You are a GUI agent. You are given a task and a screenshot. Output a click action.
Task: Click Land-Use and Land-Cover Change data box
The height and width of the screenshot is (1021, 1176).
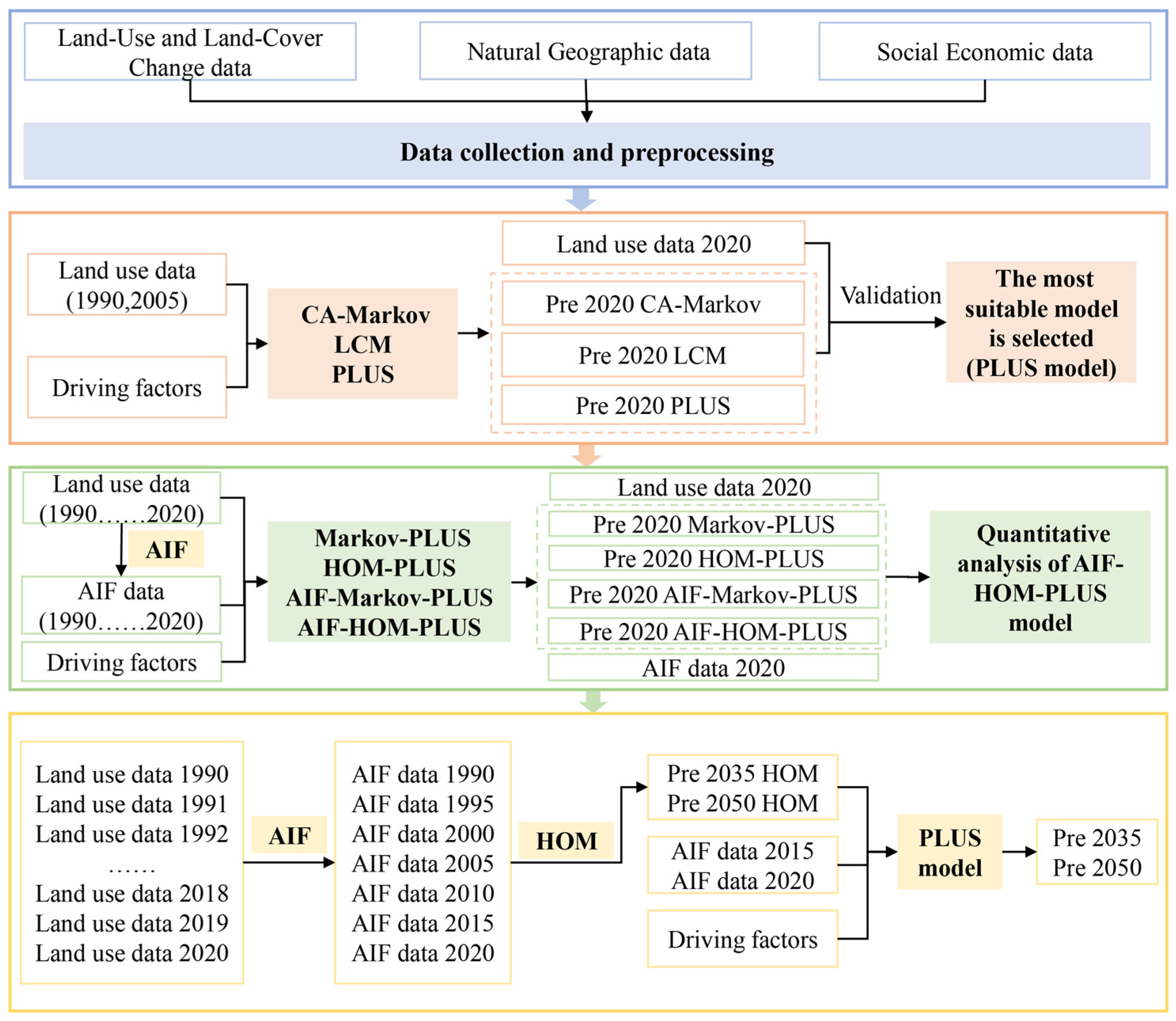190,52
